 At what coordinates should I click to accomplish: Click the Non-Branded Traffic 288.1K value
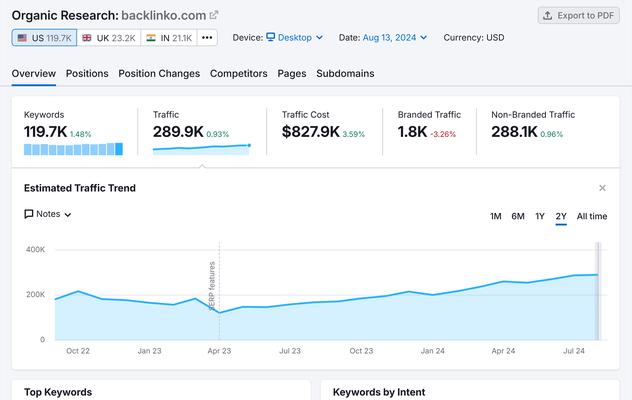514,132
